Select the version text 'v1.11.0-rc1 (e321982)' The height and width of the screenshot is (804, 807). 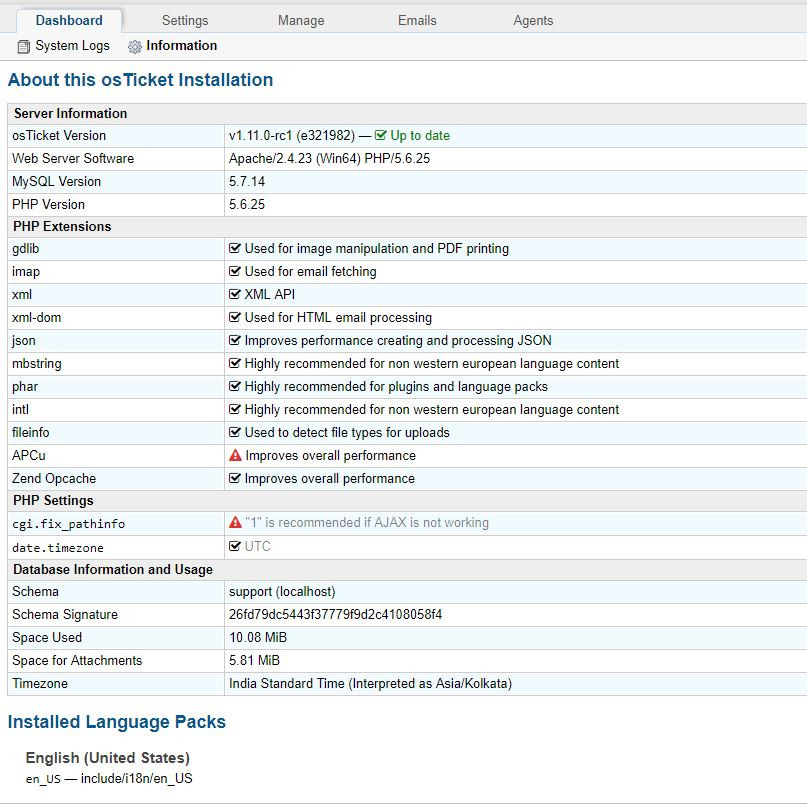[x=292, y=135]
